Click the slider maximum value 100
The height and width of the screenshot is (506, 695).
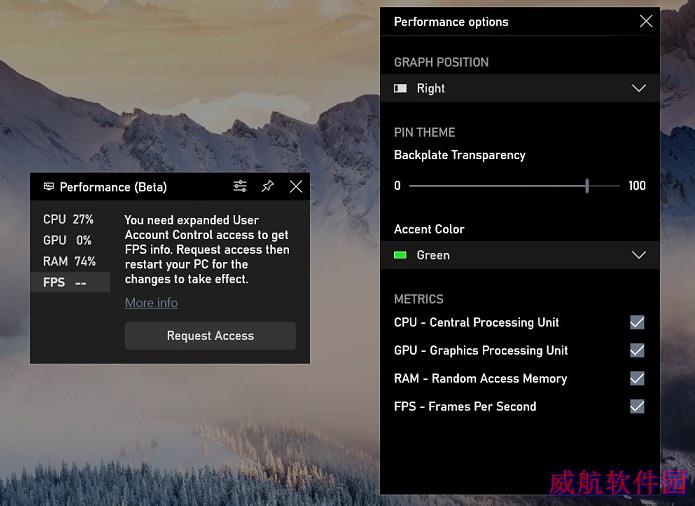(x=637, y=186)
